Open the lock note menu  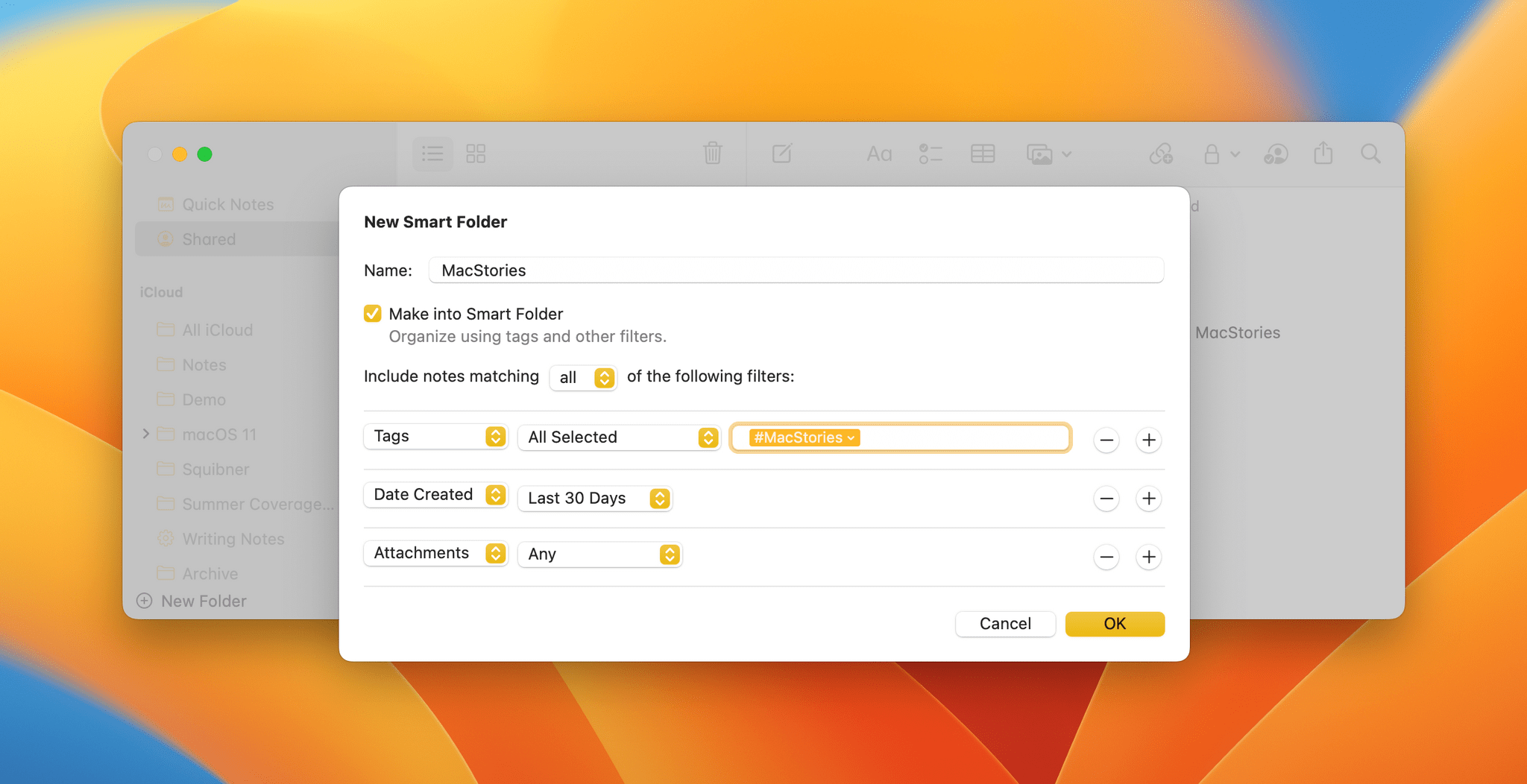pos(1221,154)
